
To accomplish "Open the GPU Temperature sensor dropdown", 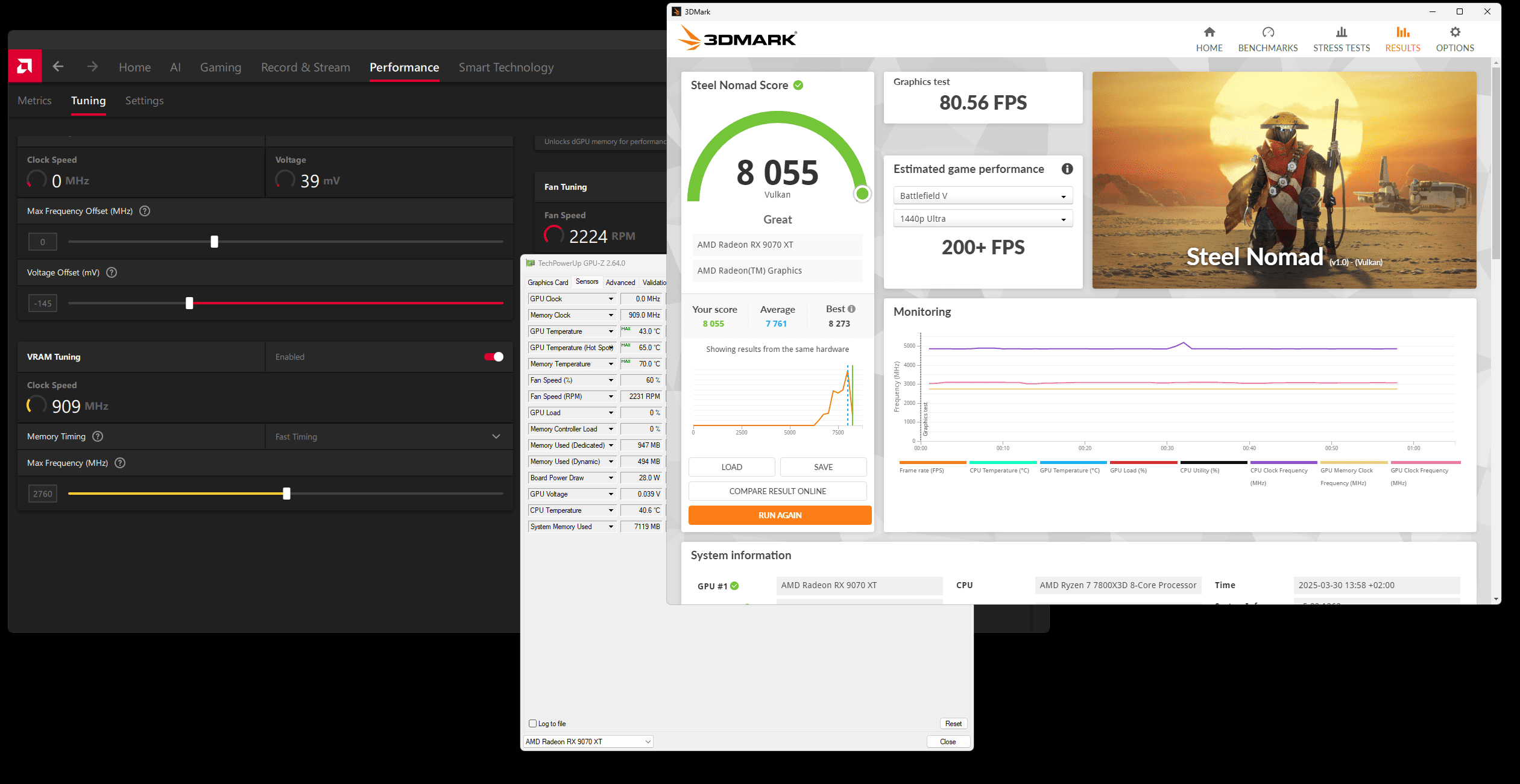I will [x=572, y=331].
